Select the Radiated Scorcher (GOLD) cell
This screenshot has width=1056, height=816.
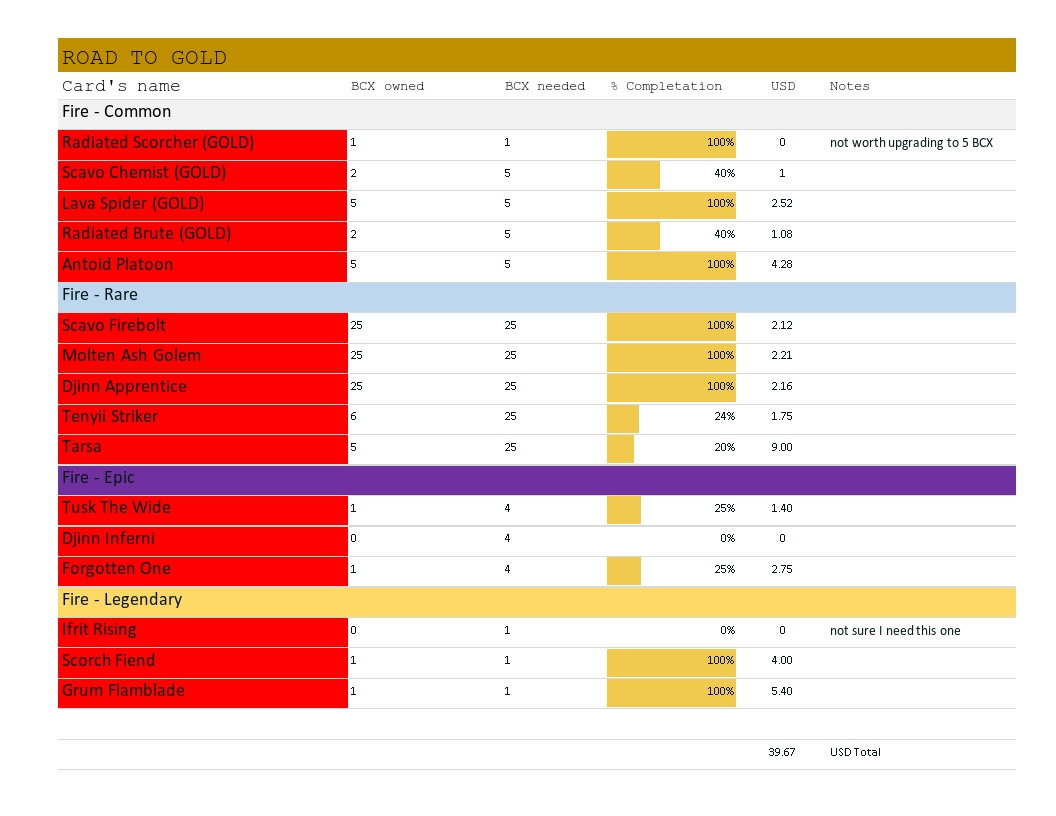coord(203,143)
